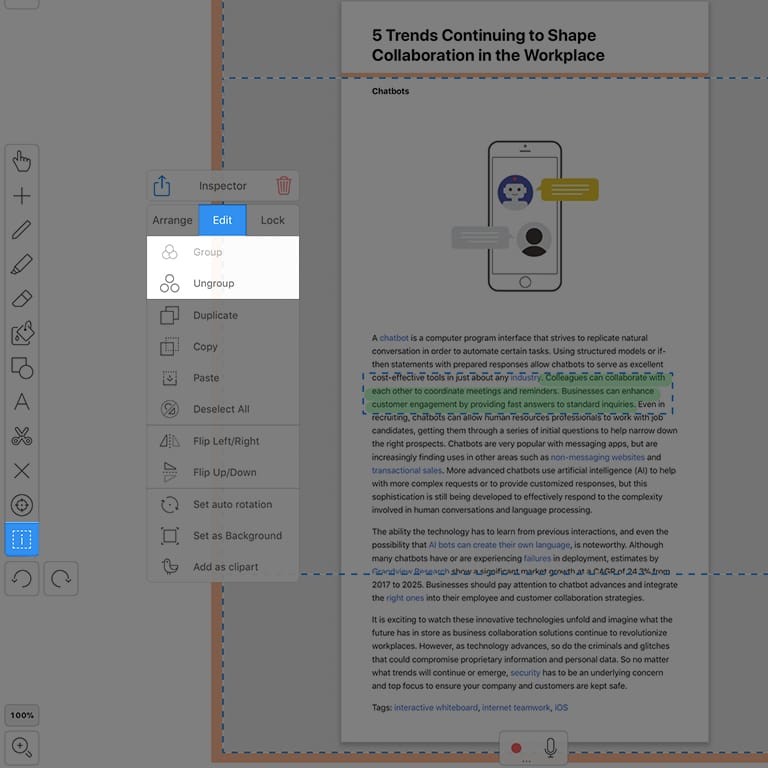
Task: Click the chatbot phone illustration
Action: pyautogui.click(x=525, y=216)
